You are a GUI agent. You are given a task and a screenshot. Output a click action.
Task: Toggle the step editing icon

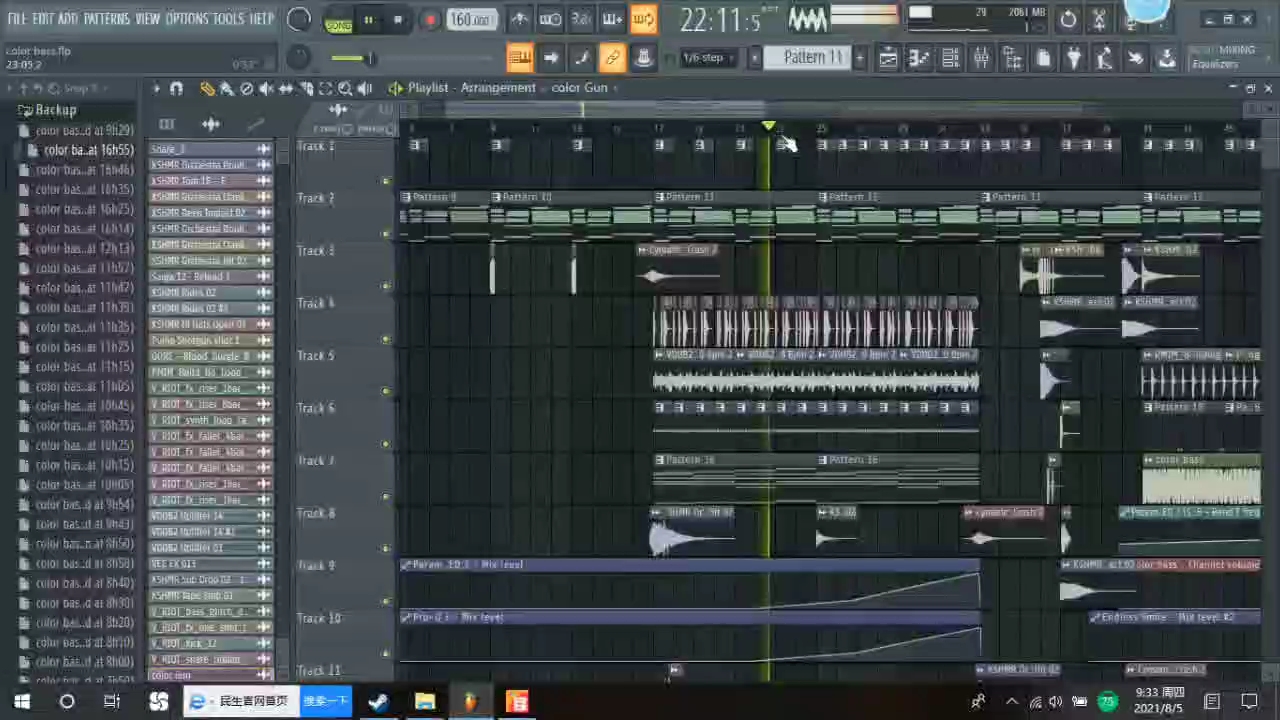[582, 58]
